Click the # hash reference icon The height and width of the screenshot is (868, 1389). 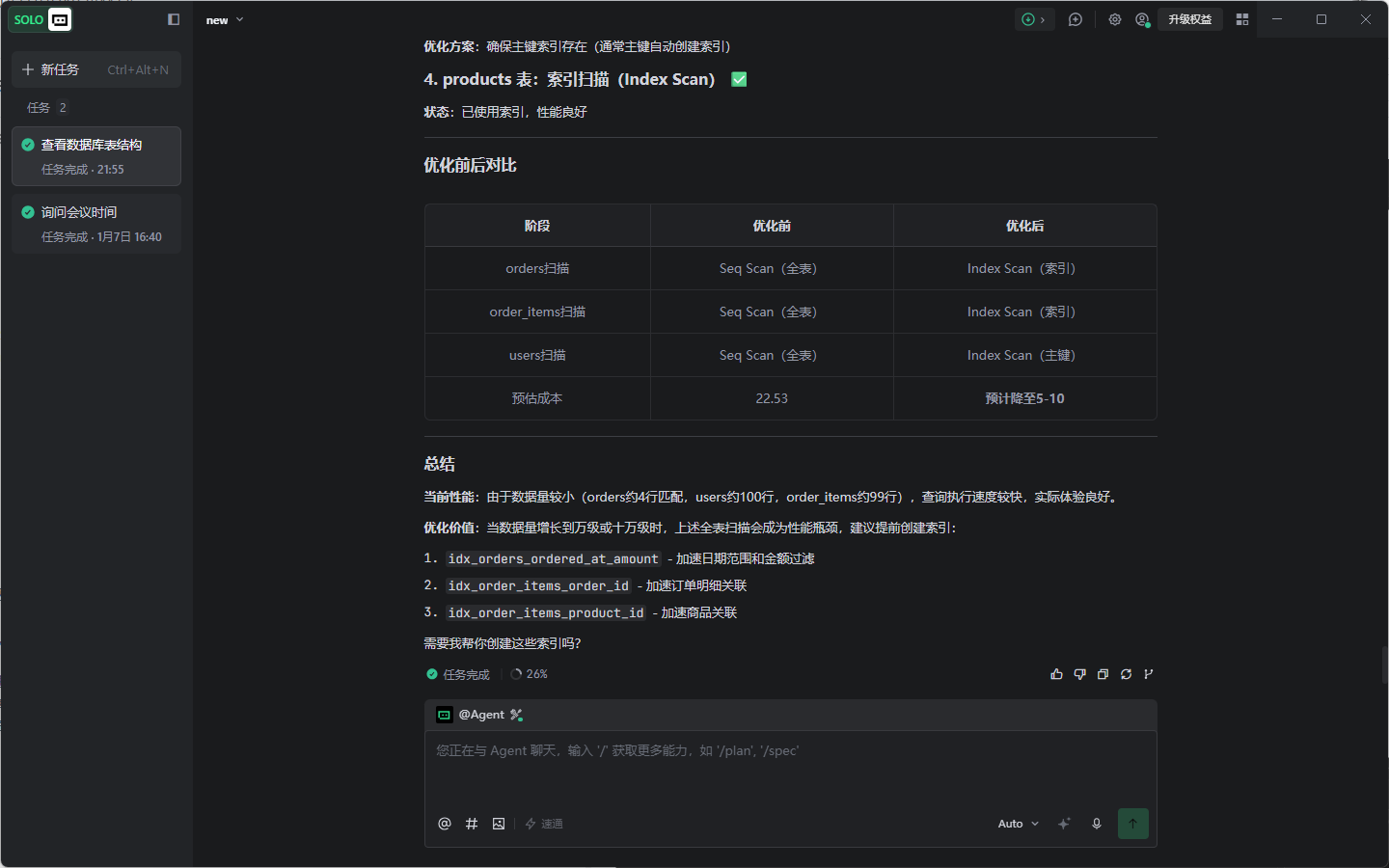(x=472, y=824)
